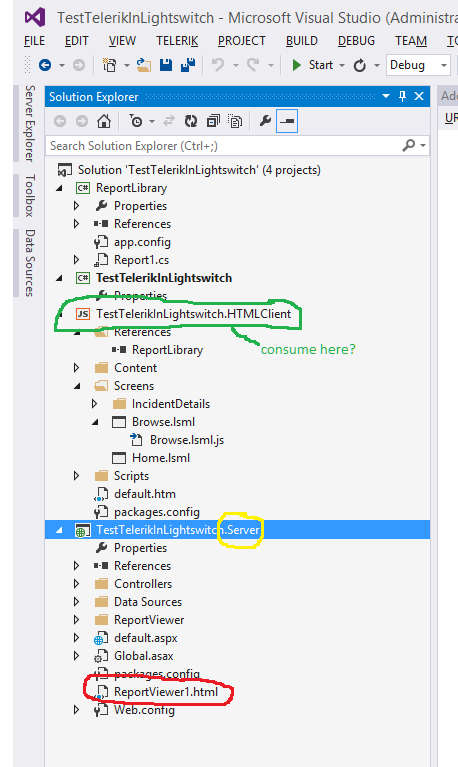Expand the ReportViewer folder
Image resolution: width=458 pixels, height=767 pixels.
click(x=77, y=620)
